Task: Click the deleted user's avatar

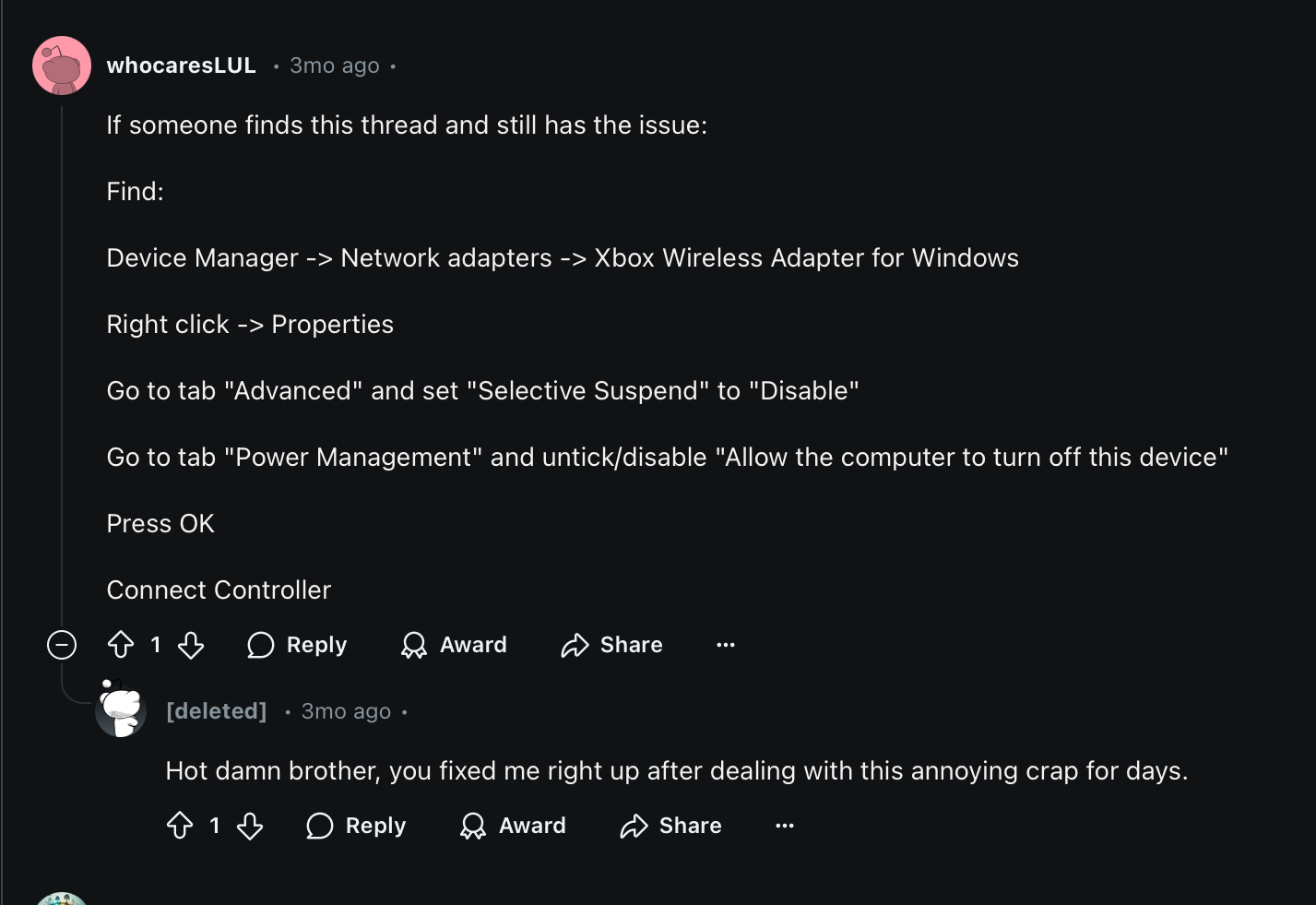Action: point(121,710)
